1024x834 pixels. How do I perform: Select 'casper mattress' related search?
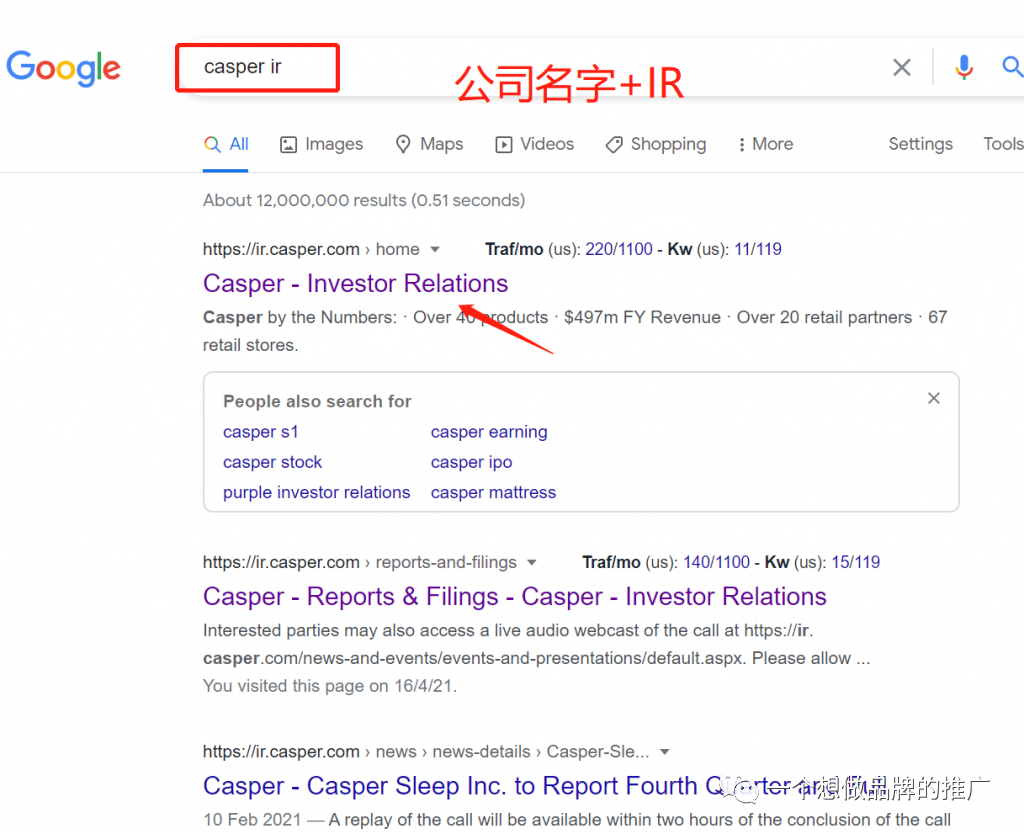pos(493,492)
